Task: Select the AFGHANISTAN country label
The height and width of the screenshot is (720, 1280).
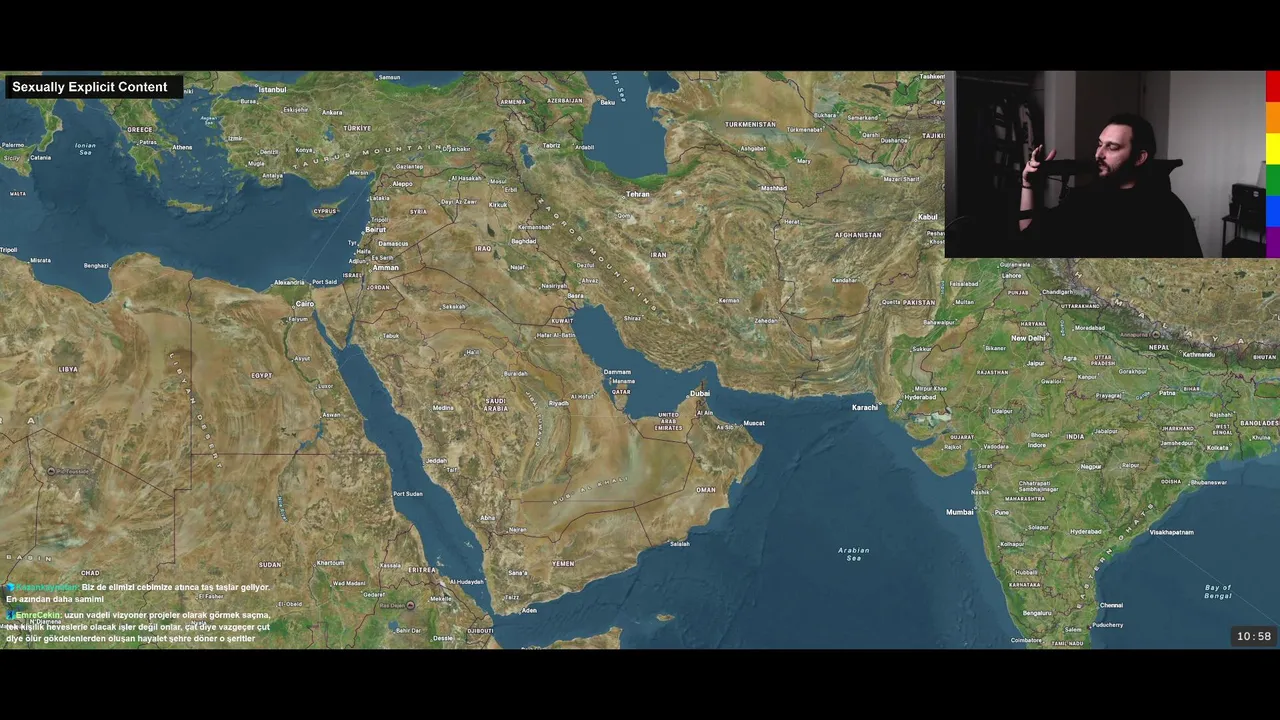Action: tap(858, 235)
